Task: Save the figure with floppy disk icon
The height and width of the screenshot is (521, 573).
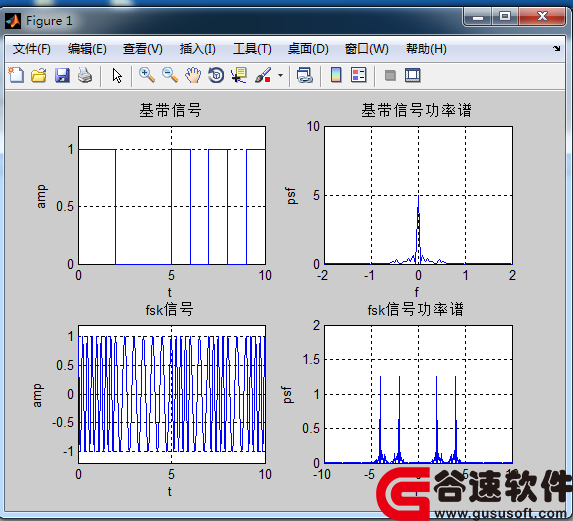Action: coord(62,76)
